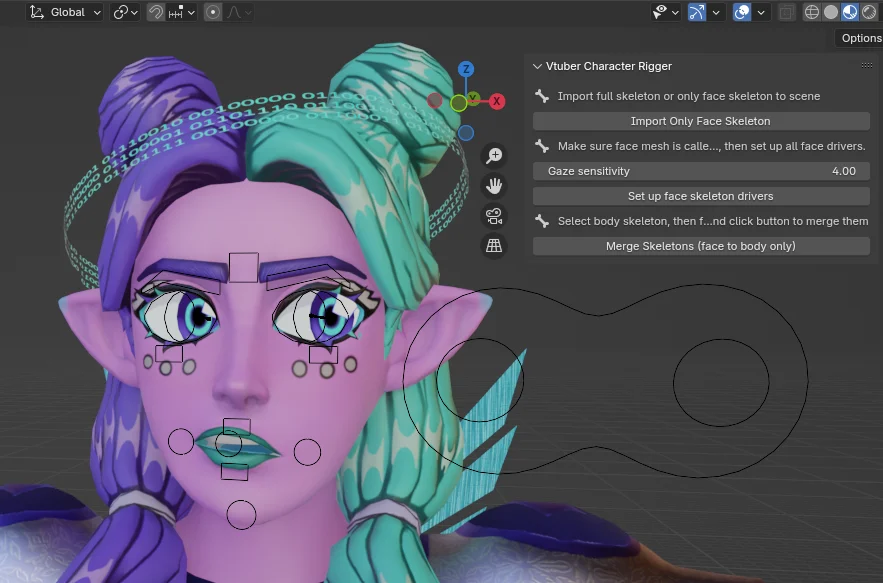Collapse the Vtuber Character Rigger panel
The width and height of the screenshot is (883, 583).
pos(538,66)
